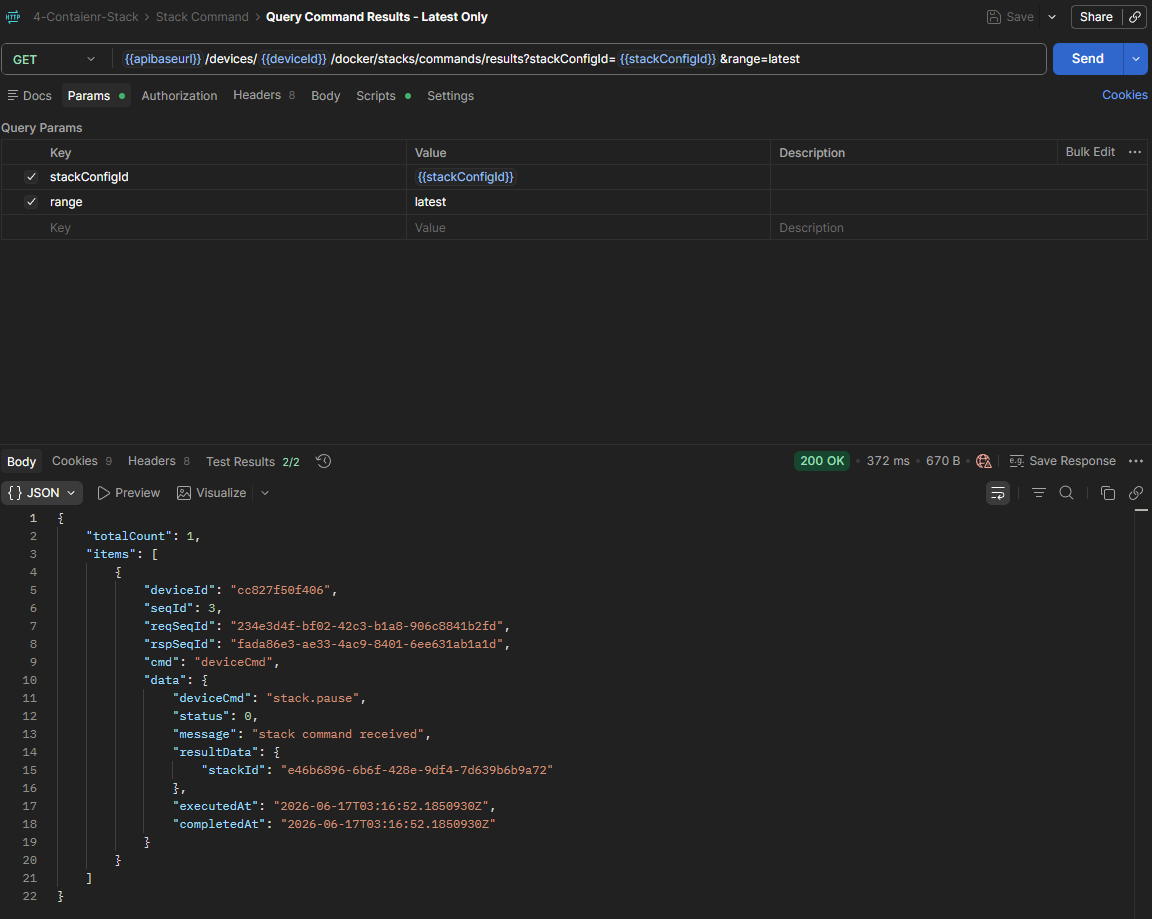Click the Preview play icon
The width and height of the screenshot is (1152, 919).
point(104,493)
